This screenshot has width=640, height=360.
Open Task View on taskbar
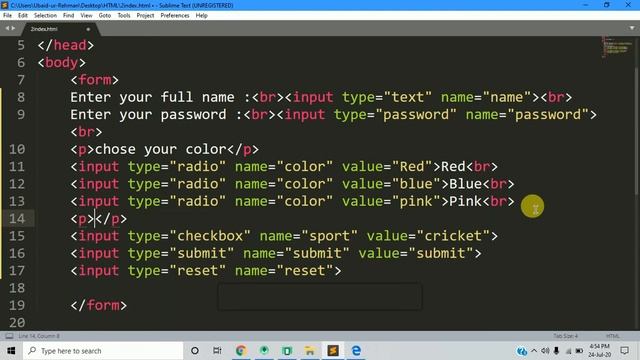point(217,351)
